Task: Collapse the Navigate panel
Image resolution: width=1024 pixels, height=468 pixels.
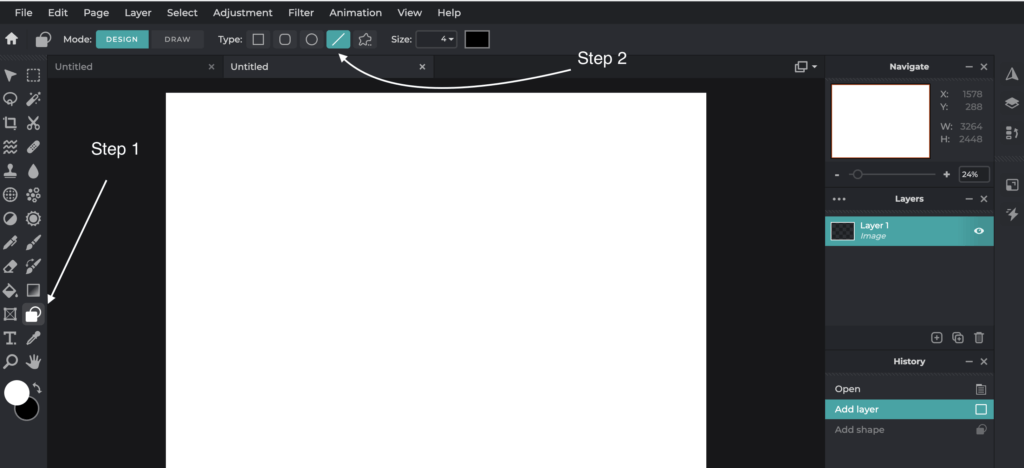Action: pos(969,67)
